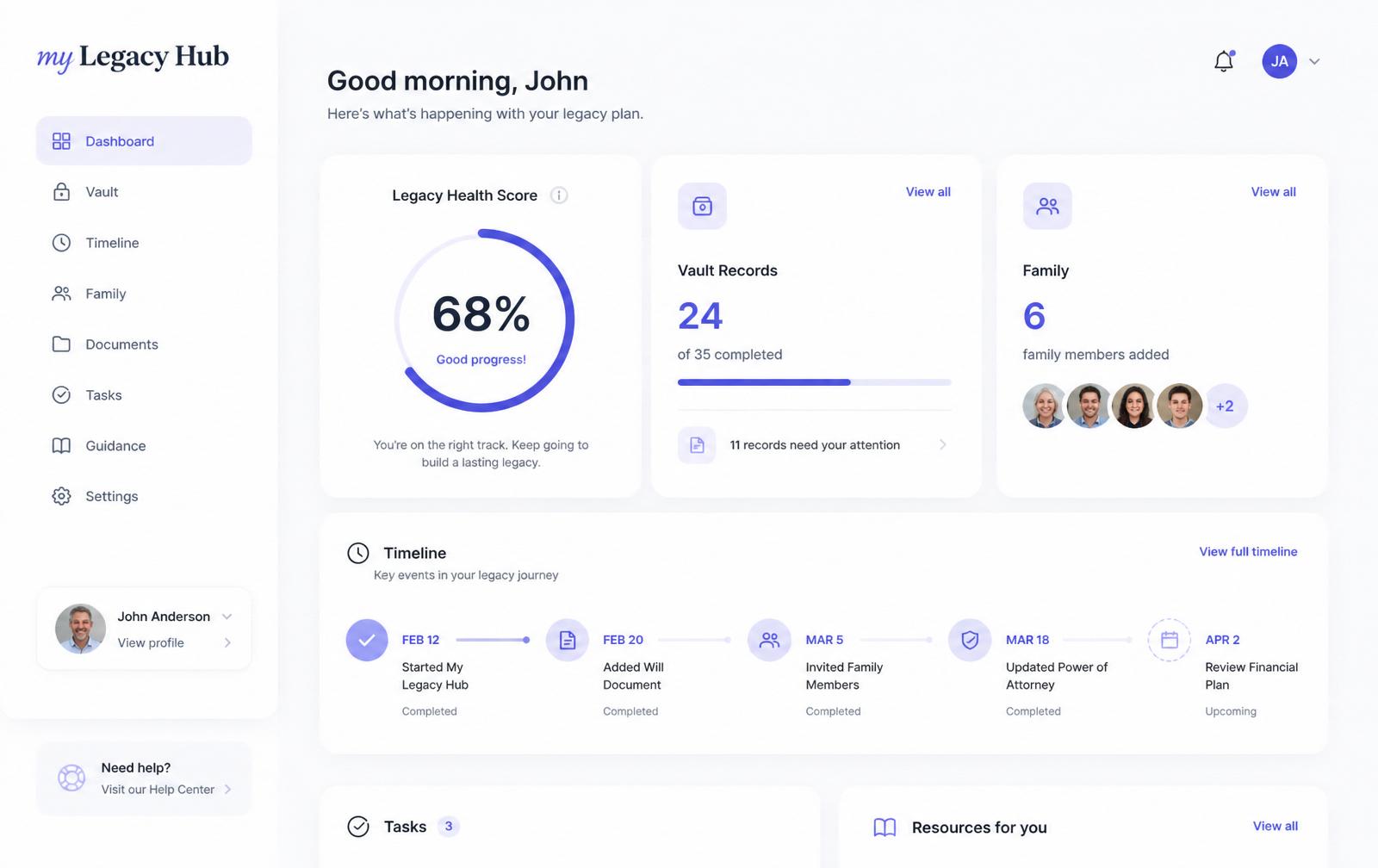Click Review Financial Plan event text
This screenshot has height=868, width=1378.
tap(1251, 676)
